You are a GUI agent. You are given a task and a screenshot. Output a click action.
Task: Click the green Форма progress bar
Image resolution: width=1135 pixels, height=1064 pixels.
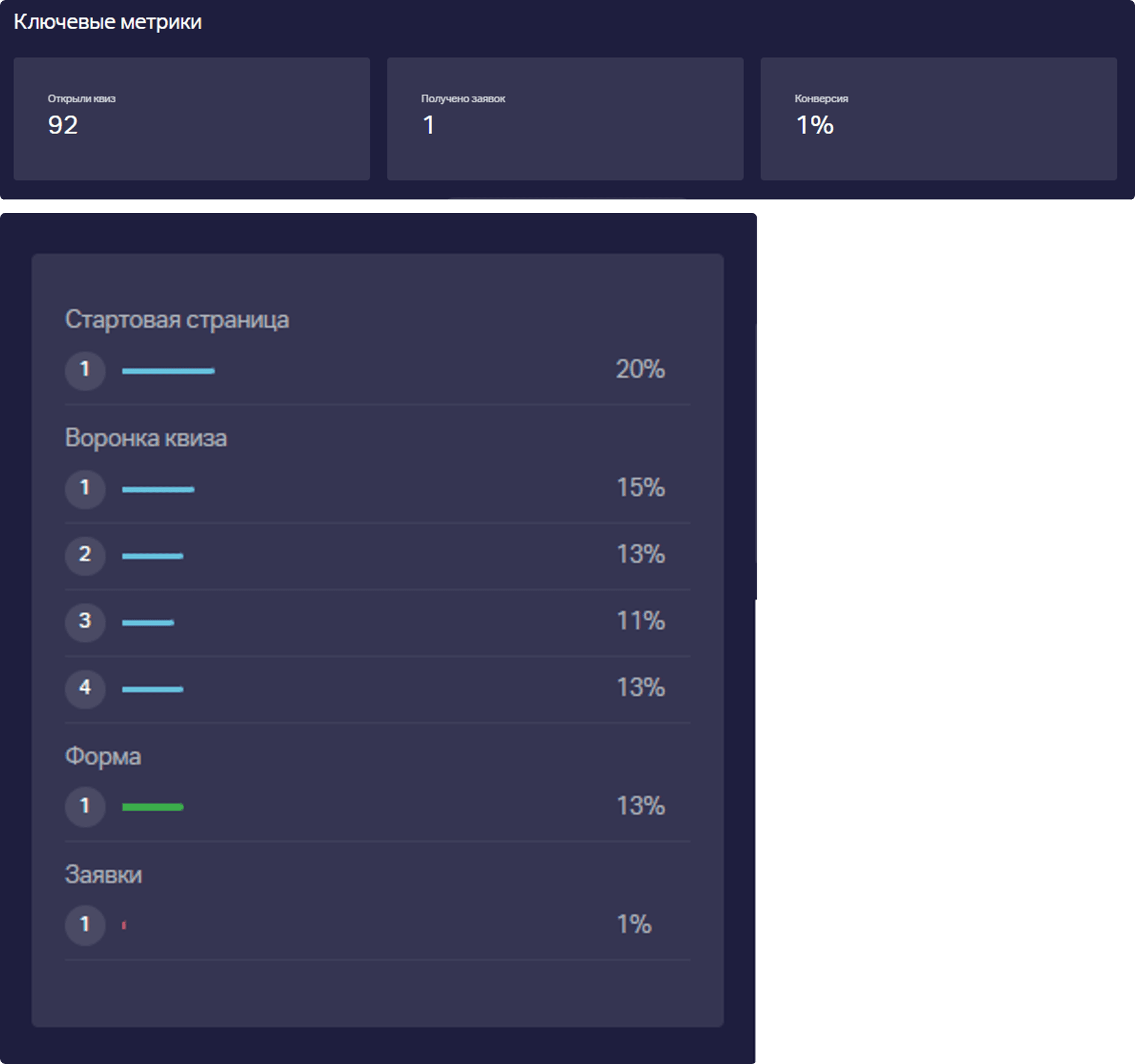pyautogui.click(x=153, y=807)
